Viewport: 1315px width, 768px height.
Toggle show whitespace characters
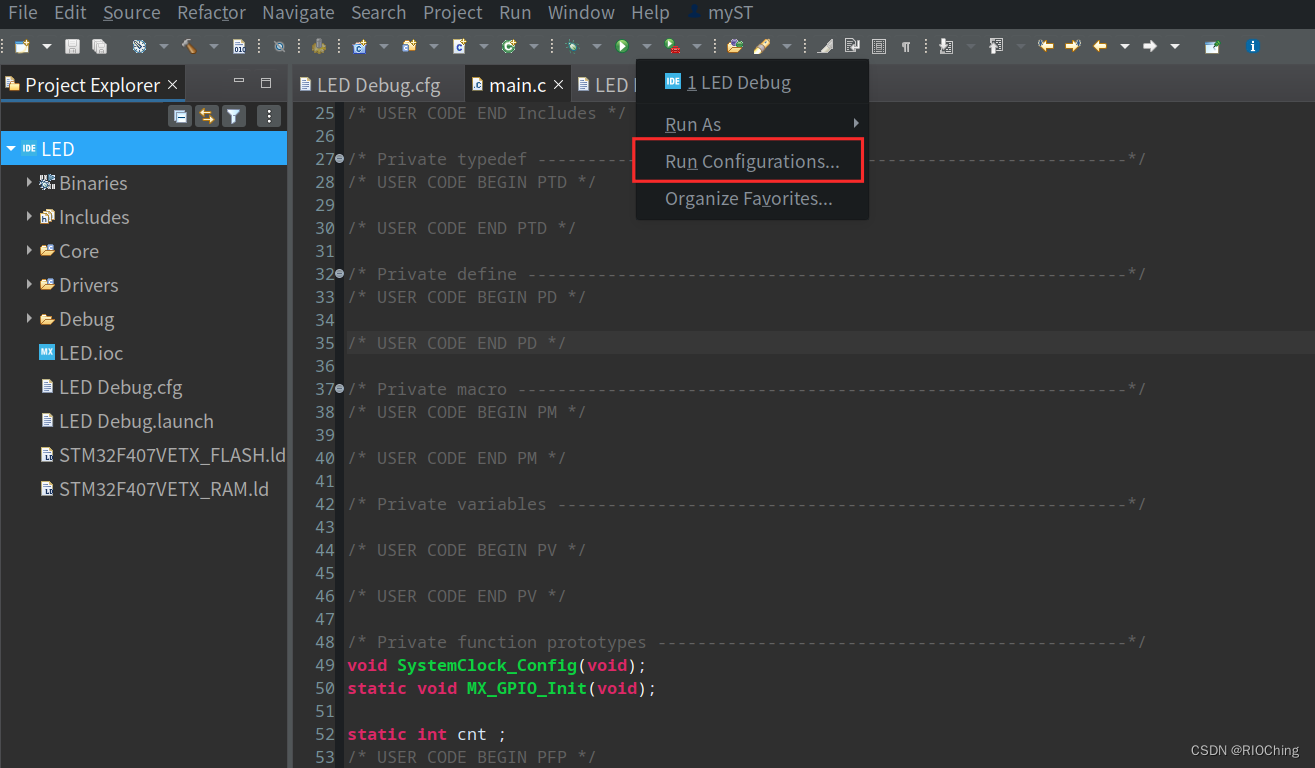click(x=906, y=46)
